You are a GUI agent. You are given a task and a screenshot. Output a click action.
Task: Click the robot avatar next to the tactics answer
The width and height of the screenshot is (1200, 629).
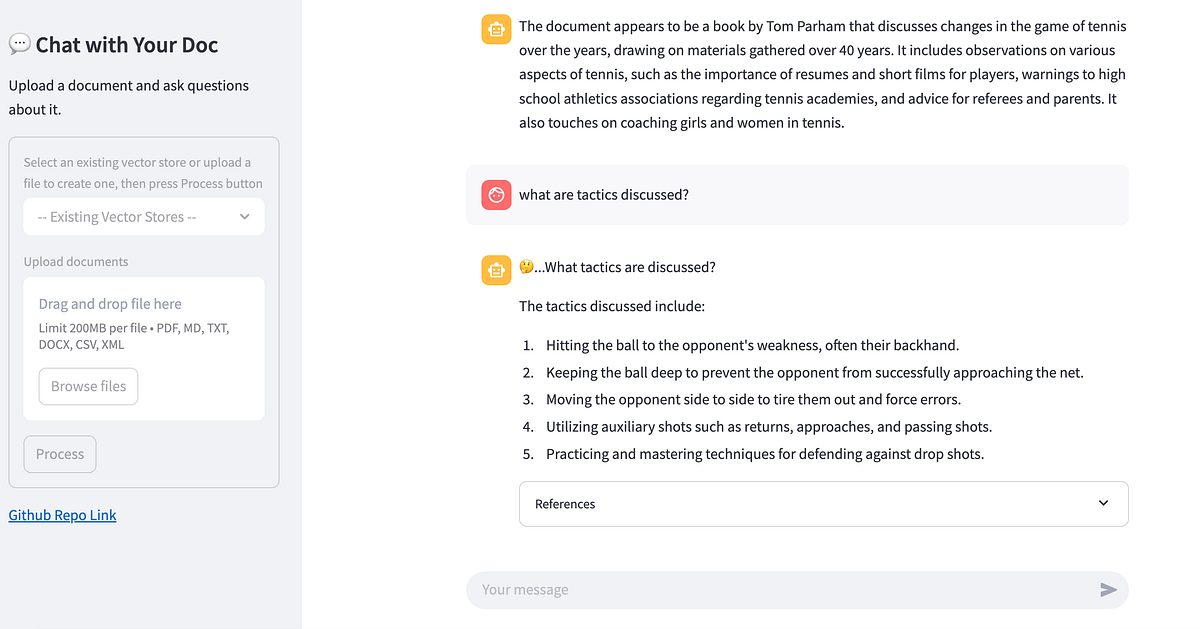(495, 270)
